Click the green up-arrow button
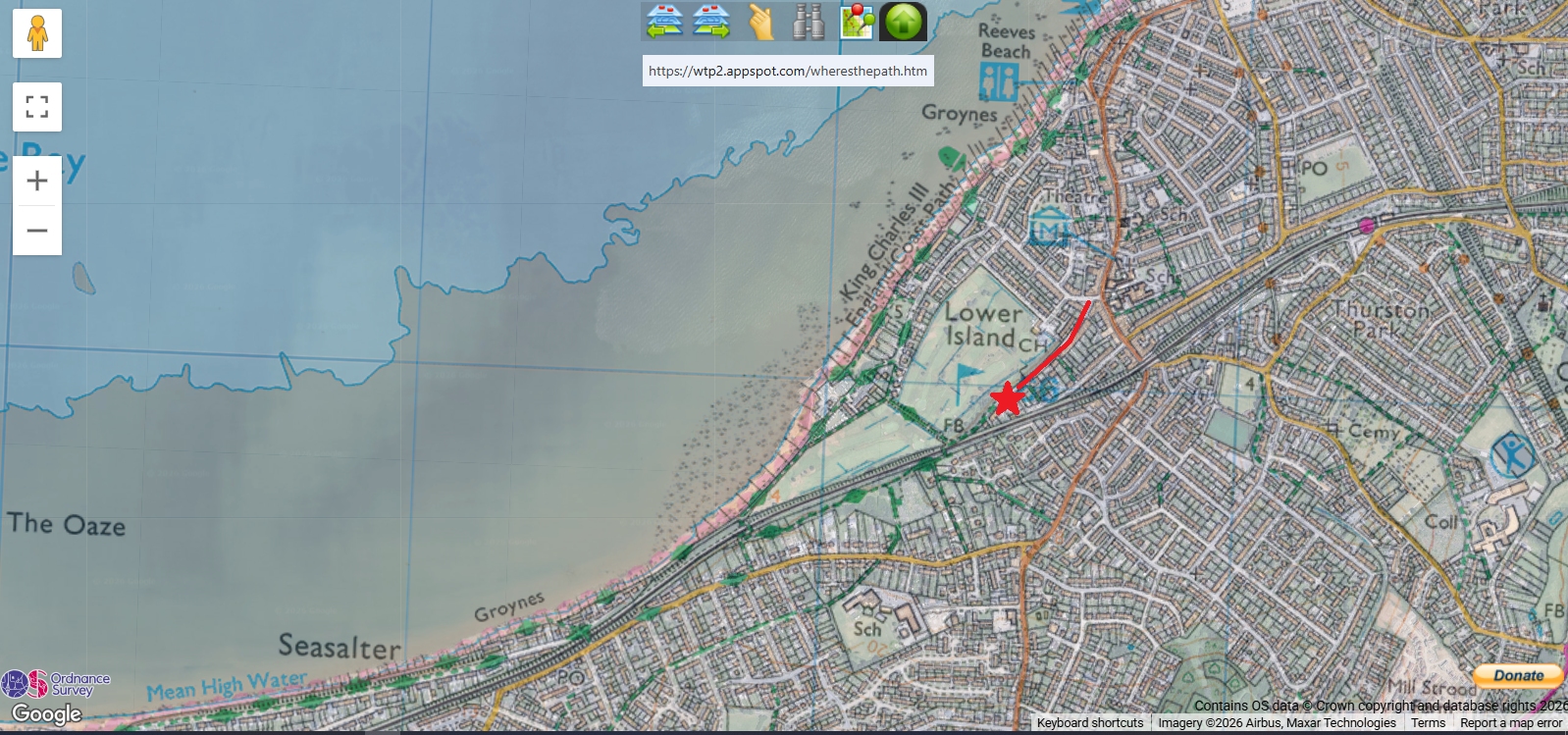 903,22
